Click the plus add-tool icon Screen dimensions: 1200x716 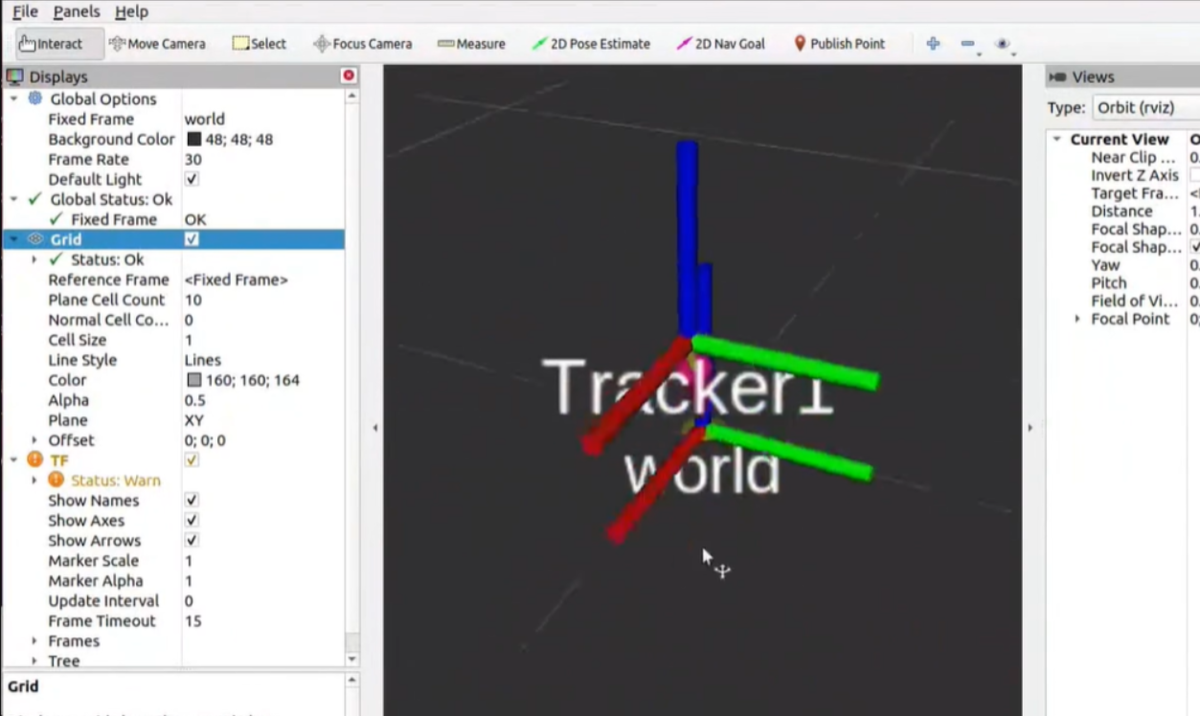pos(933,44)
